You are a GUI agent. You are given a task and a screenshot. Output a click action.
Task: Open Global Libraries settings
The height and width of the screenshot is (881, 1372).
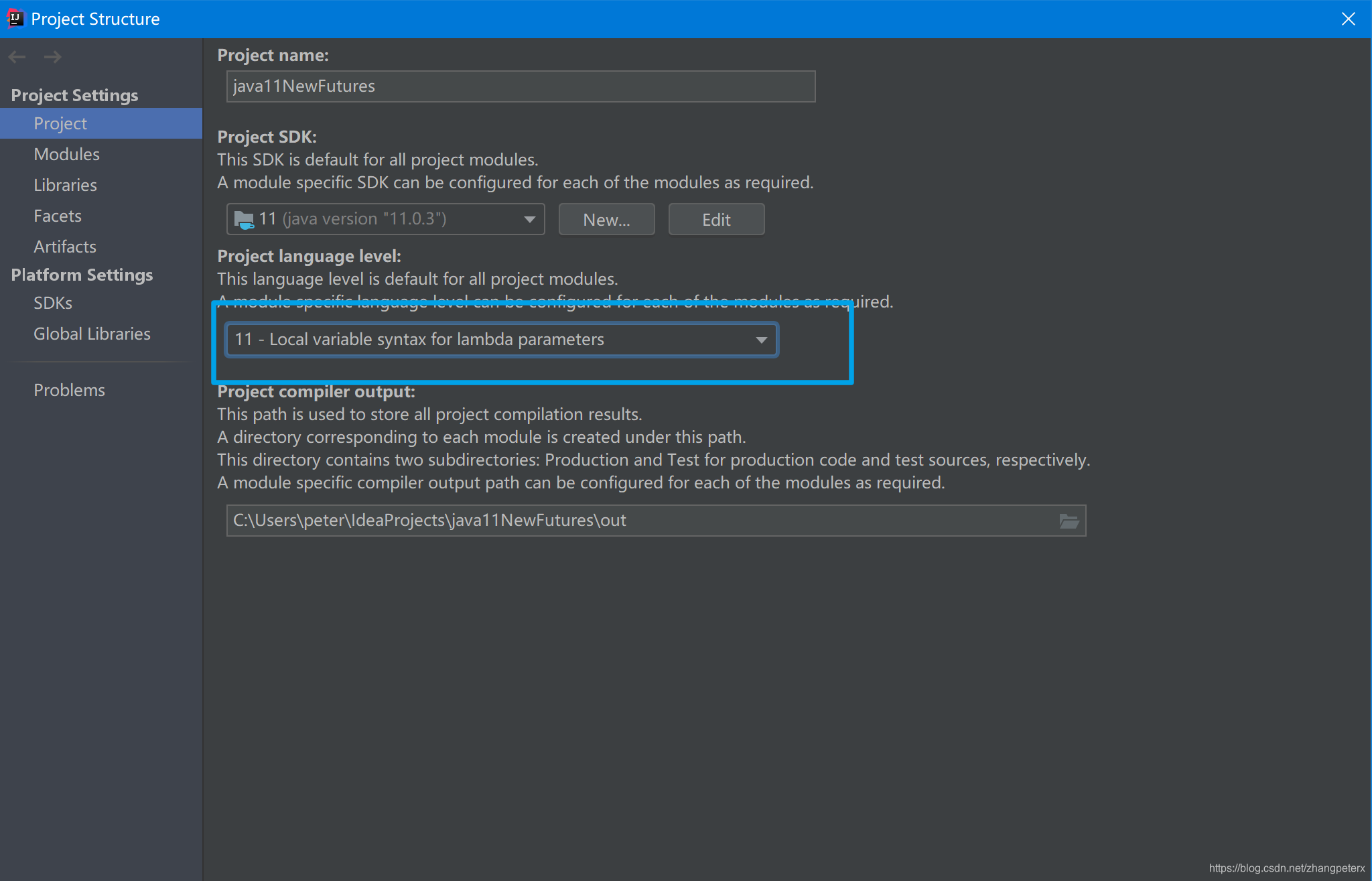[91, 334]
